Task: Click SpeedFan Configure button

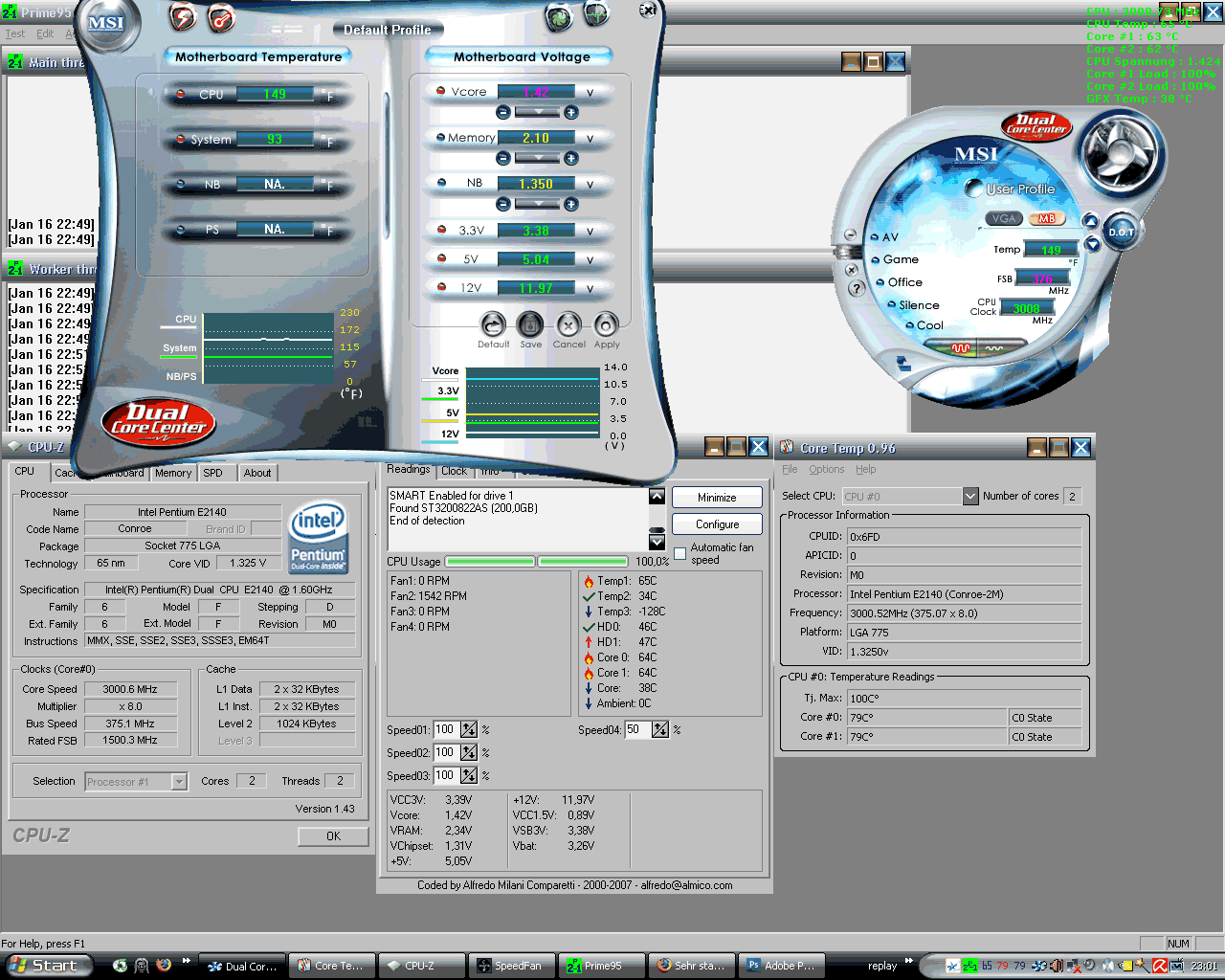Action: point(717,524)
